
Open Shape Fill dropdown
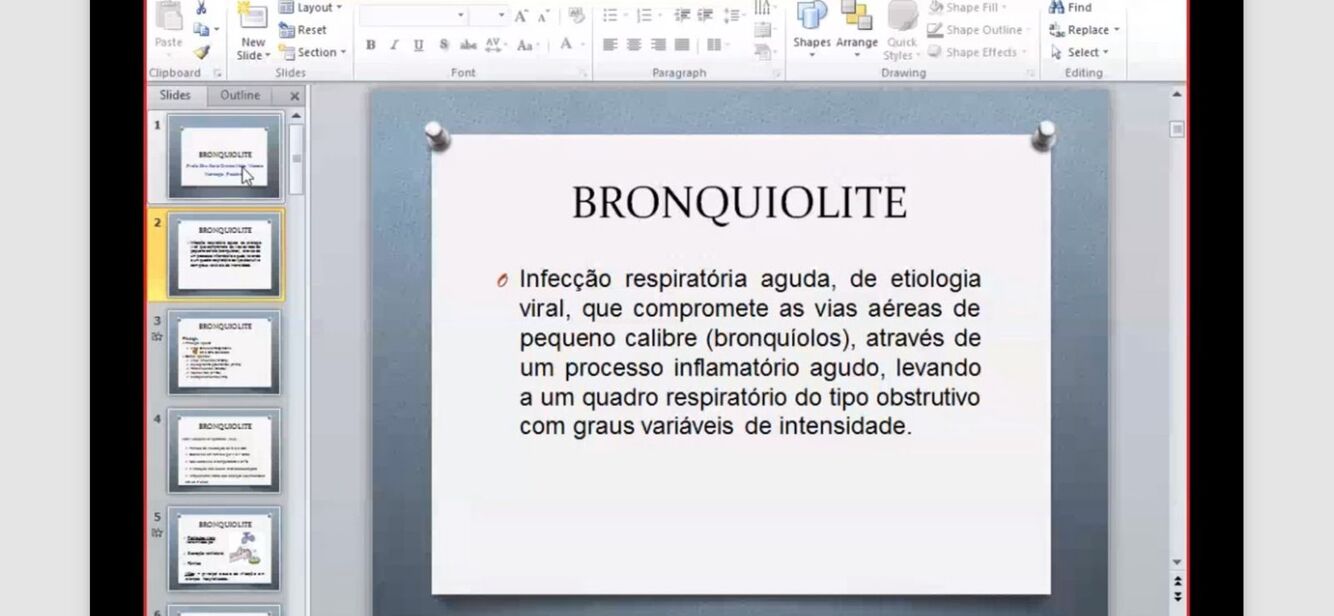pyautogui.click(x=968, y=7)
